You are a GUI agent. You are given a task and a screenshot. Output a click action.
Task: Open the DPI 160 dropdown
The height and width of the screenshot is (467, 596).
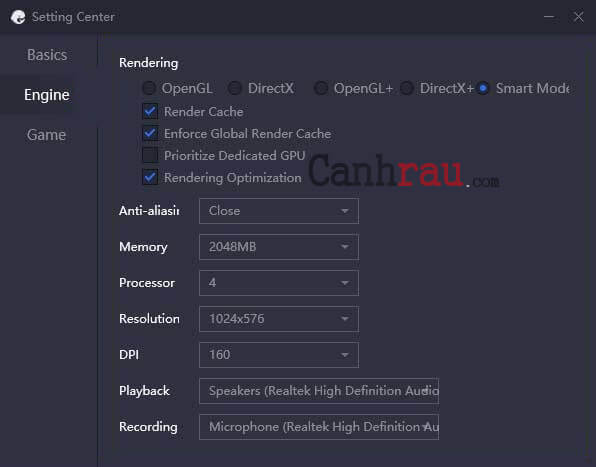coord(279,355)
